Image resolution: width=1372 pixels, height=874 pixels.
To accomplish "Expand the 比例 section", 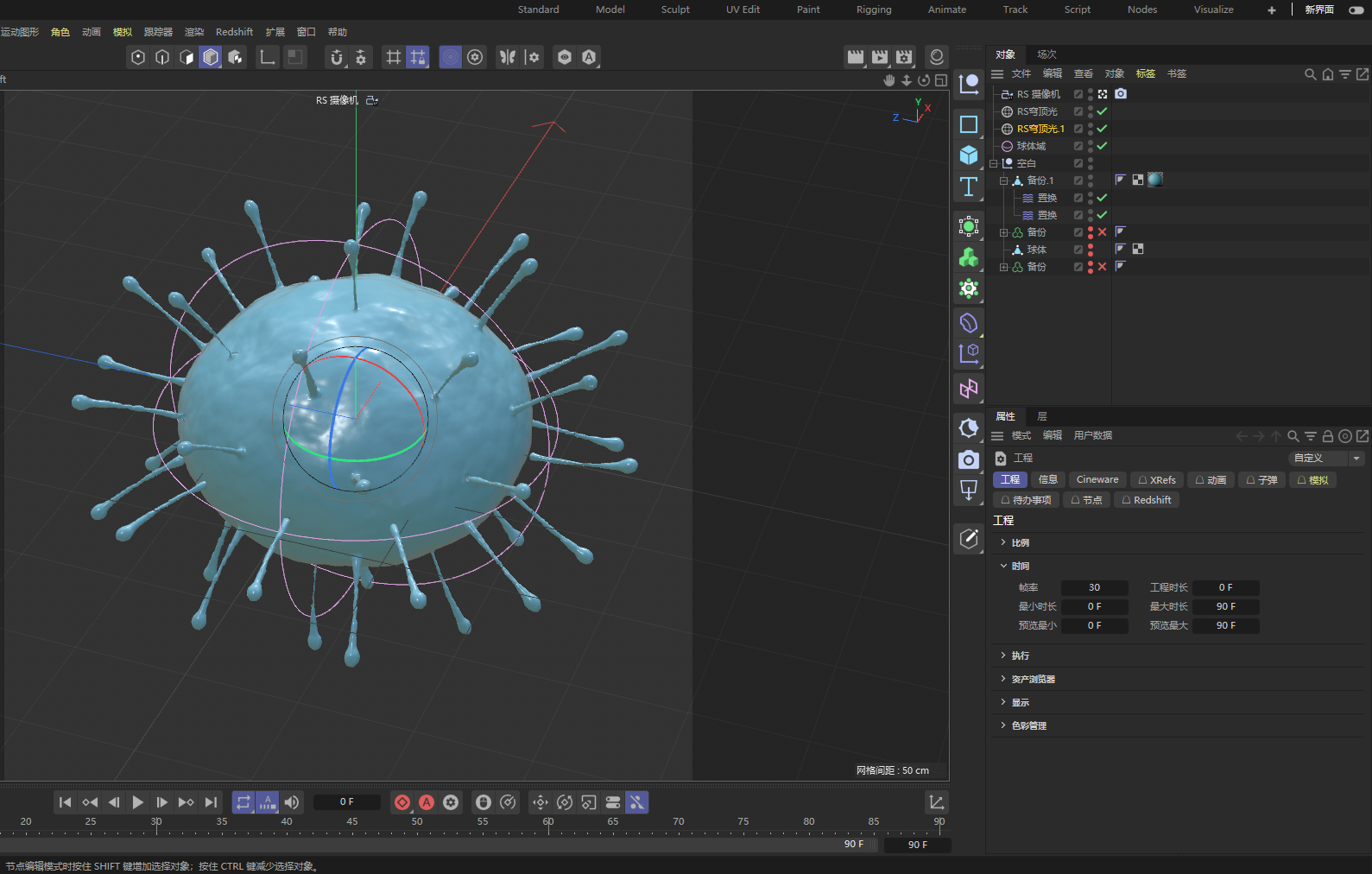I will point(1003,542).
